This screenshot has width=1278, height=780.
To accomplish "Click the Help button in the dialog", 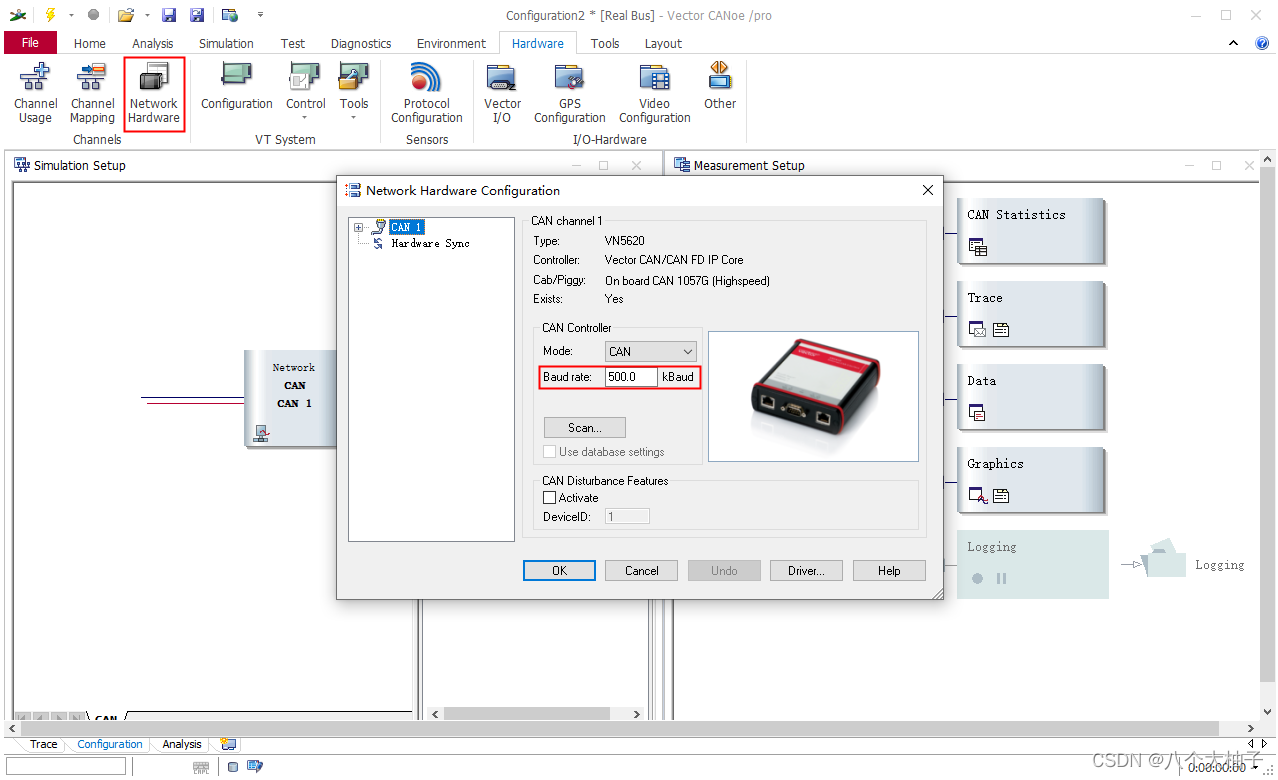I will coord(889,570).
